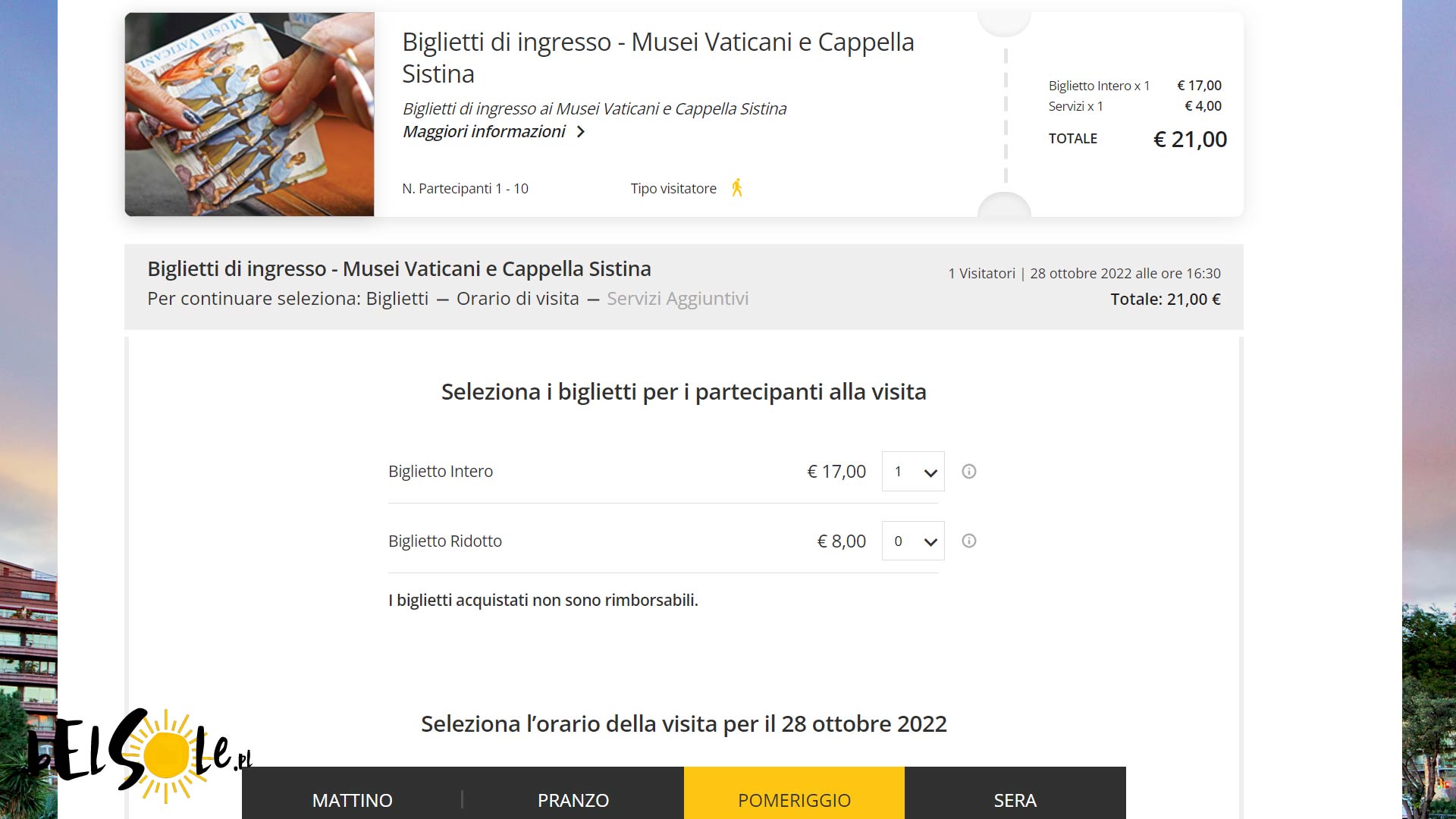Click the info icon beside Biglietto Ridotto

(968, 541)
